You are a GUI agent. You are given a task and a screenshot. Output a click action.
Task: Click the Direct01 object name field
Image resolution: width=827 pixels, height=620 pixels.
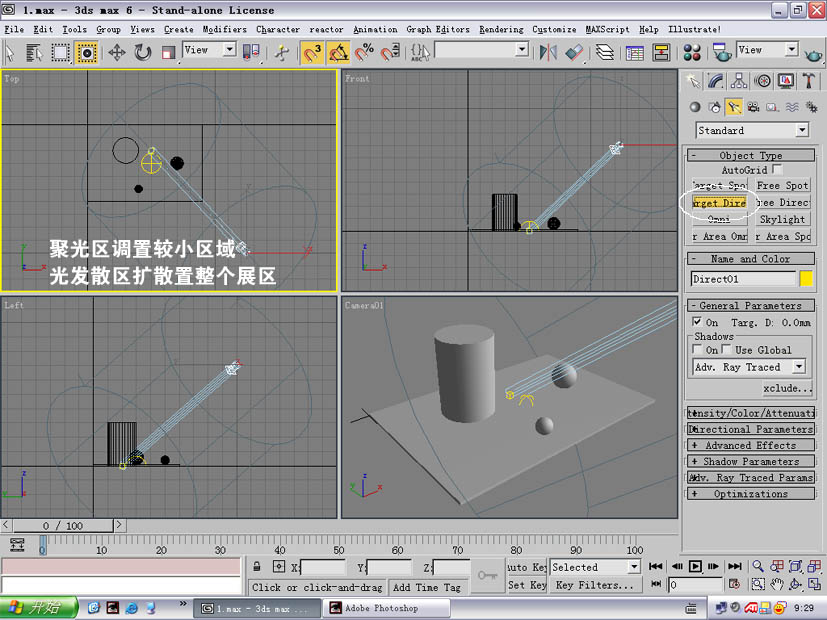[x=743, y=278]
